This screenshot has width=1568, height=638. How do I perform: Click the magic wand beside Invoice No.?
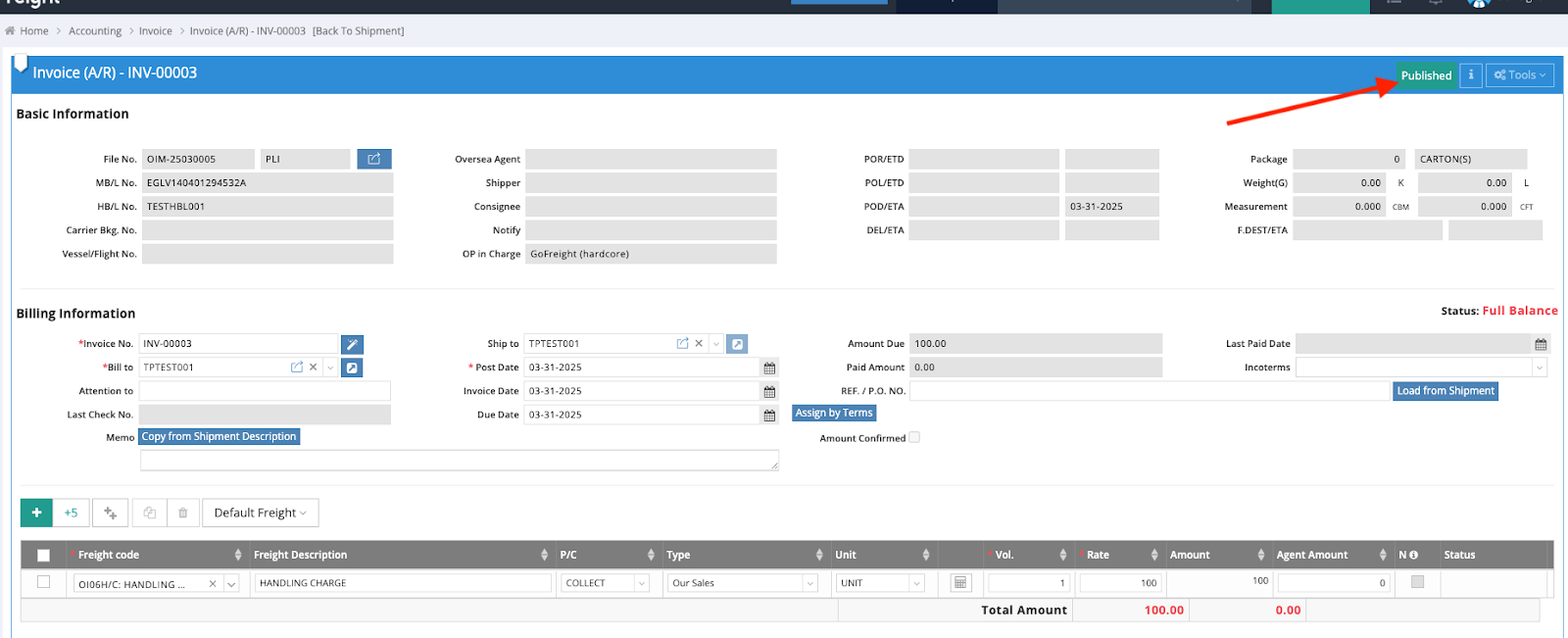tap(352, 344)
